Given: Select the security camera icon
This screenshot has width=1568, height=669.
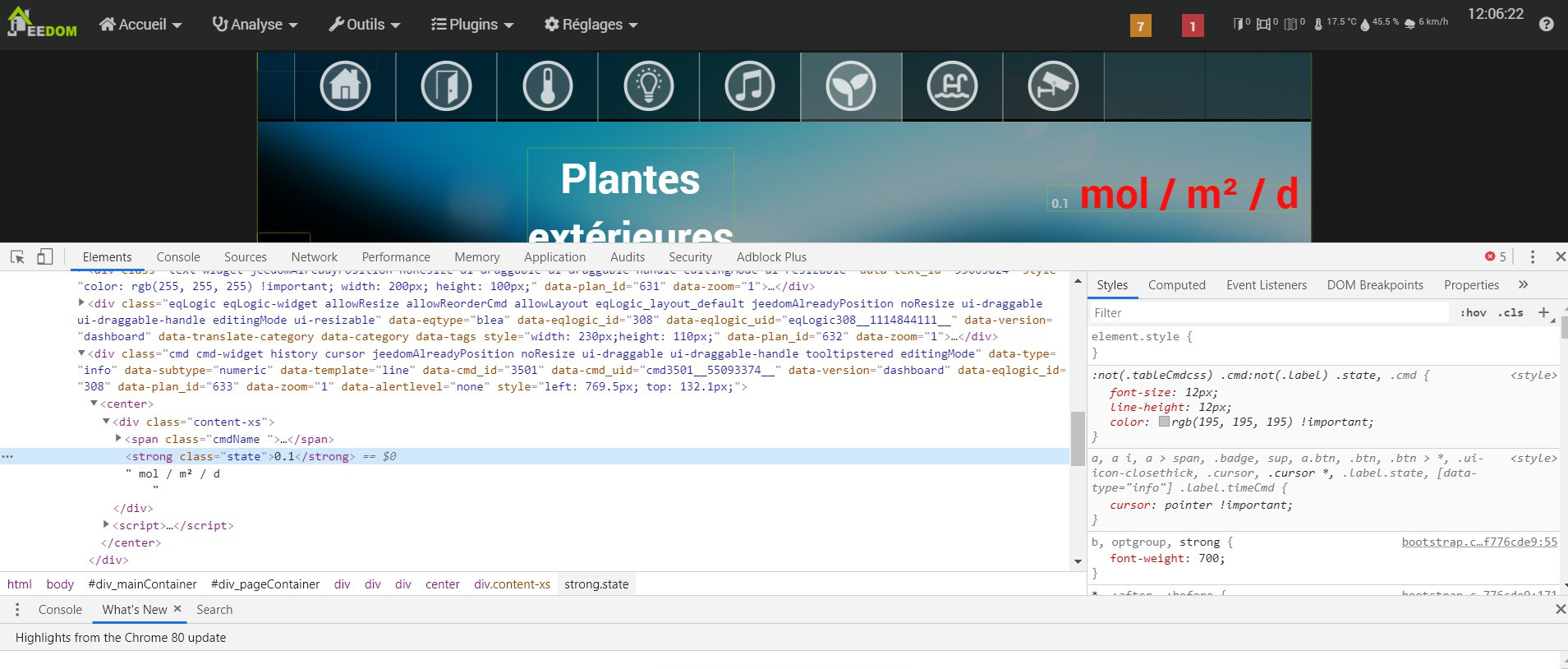Looking at the screenshot, I should pyautogui.click(x=1053, y=85).
